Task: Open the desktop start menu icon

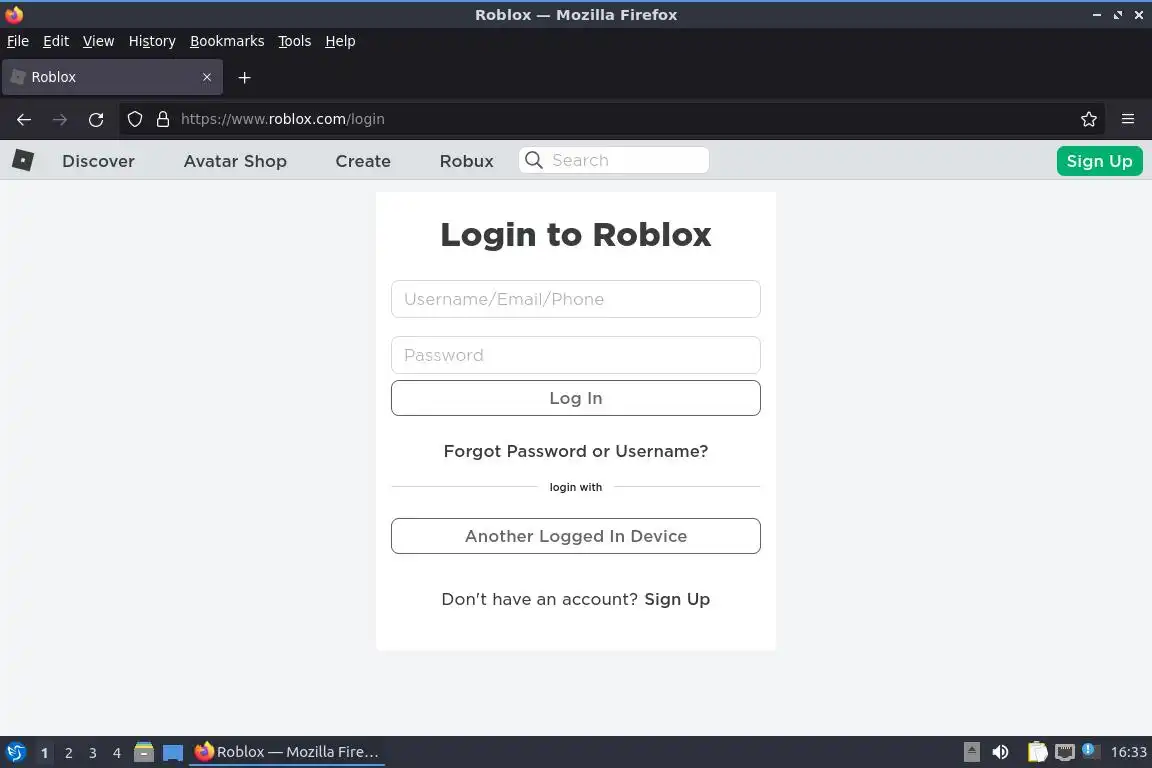Action: point(15,752)
